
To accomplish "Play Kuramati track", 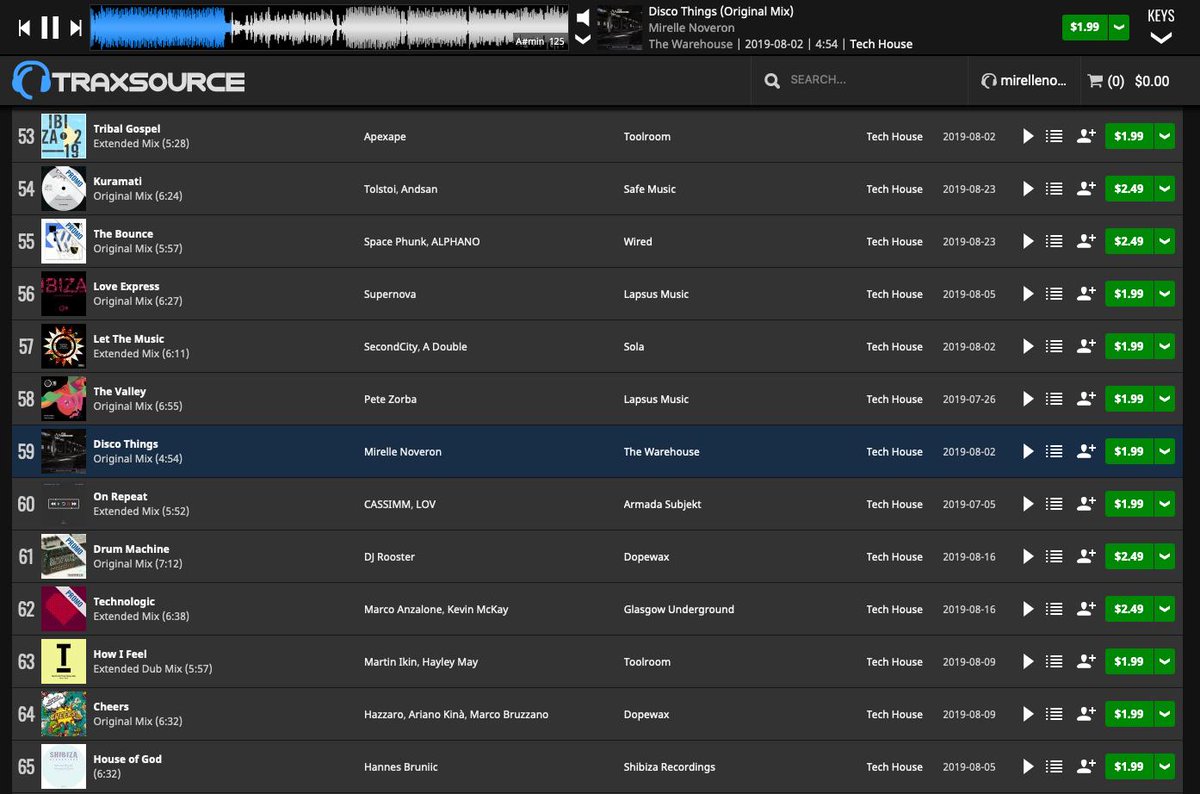I will 1028,189.
